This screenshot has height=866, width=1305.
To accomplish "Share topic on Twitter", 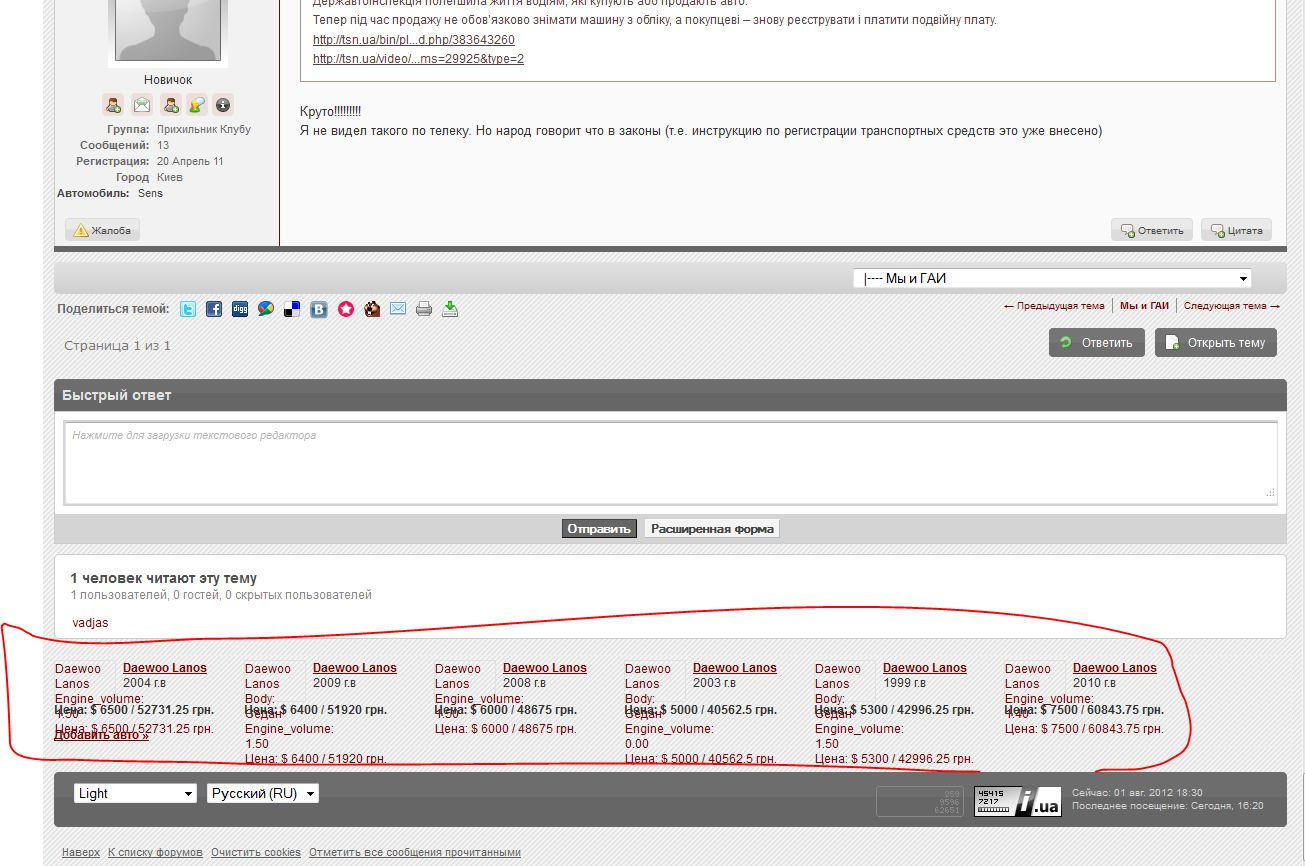I will [188, 309].
